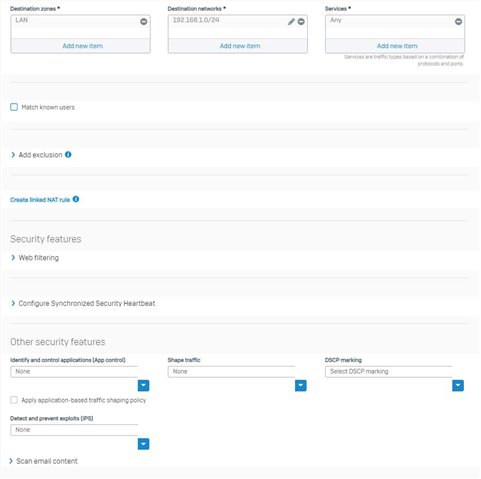Open the Shape traffic dropdown arrow
The height and width of the screenshot is (479, 481).
[301, 386]
